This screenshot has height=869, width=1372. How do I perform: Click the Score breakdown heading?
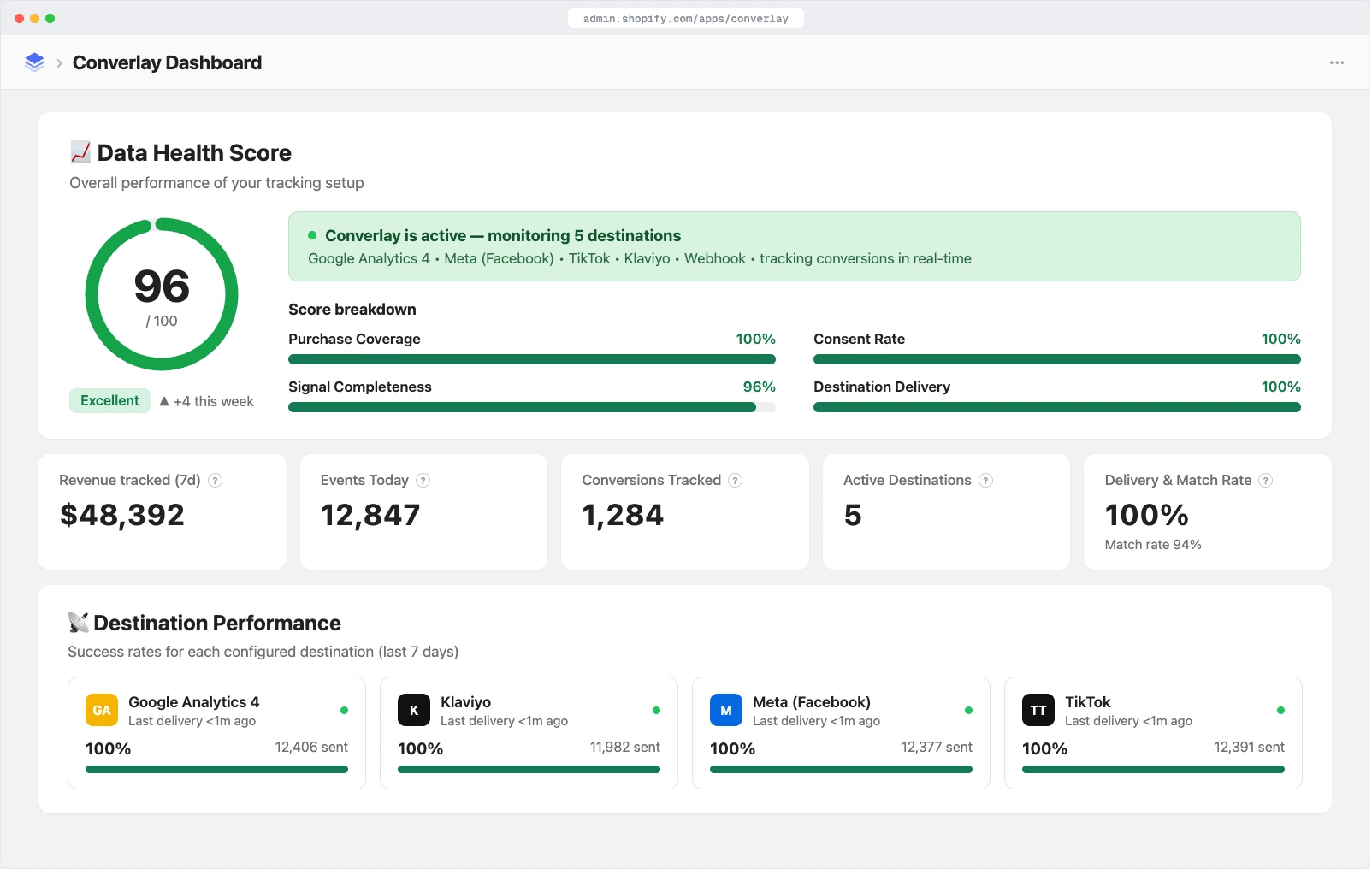pyautogui.click(x=352, y=310)
